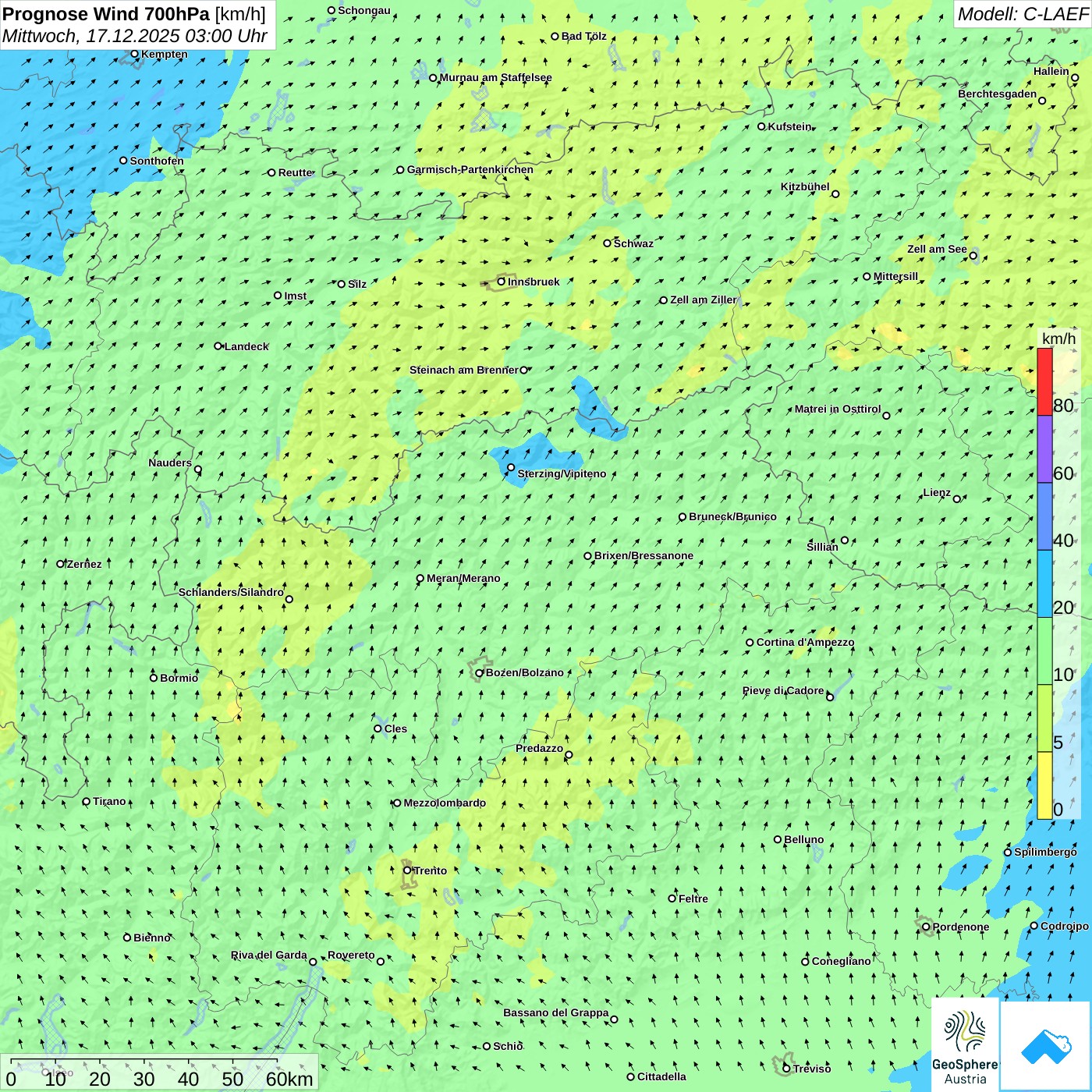Image resolution: width=1092 pixels, height=1092 pixels.
Task: Click the Bruneck/Brunico marker
Action: [x=682, y=516]
